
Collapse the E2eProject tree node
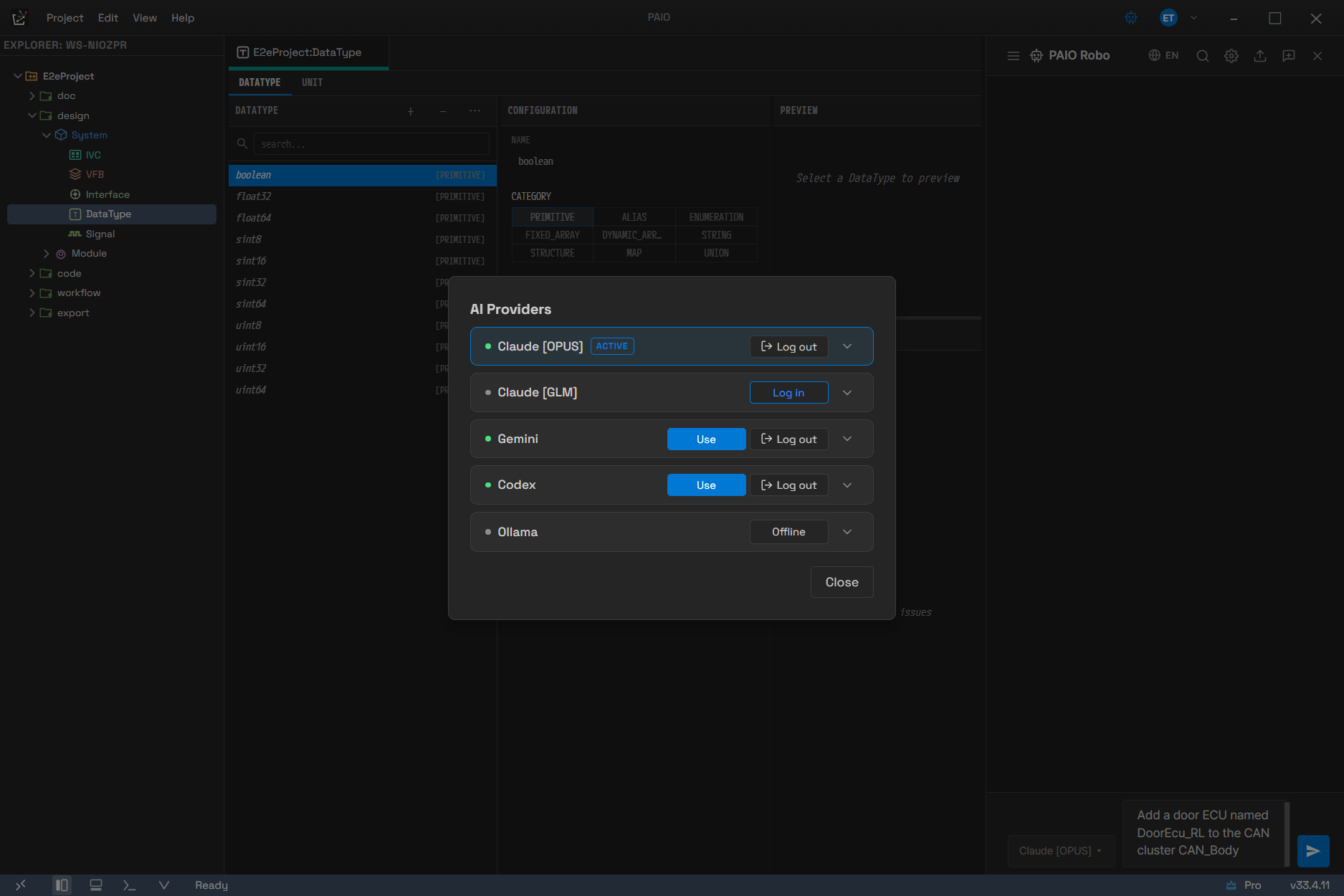tap(18, 76)
